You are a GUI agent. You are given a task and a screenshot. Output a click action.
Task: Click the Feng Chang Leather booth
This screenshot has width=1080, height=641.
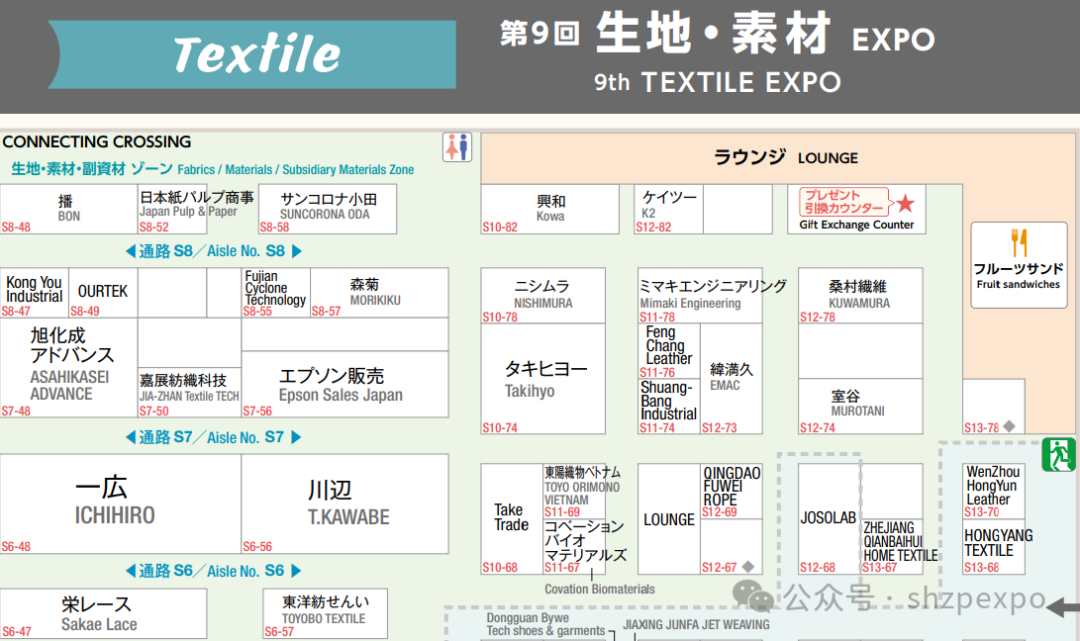pos(669,351)
